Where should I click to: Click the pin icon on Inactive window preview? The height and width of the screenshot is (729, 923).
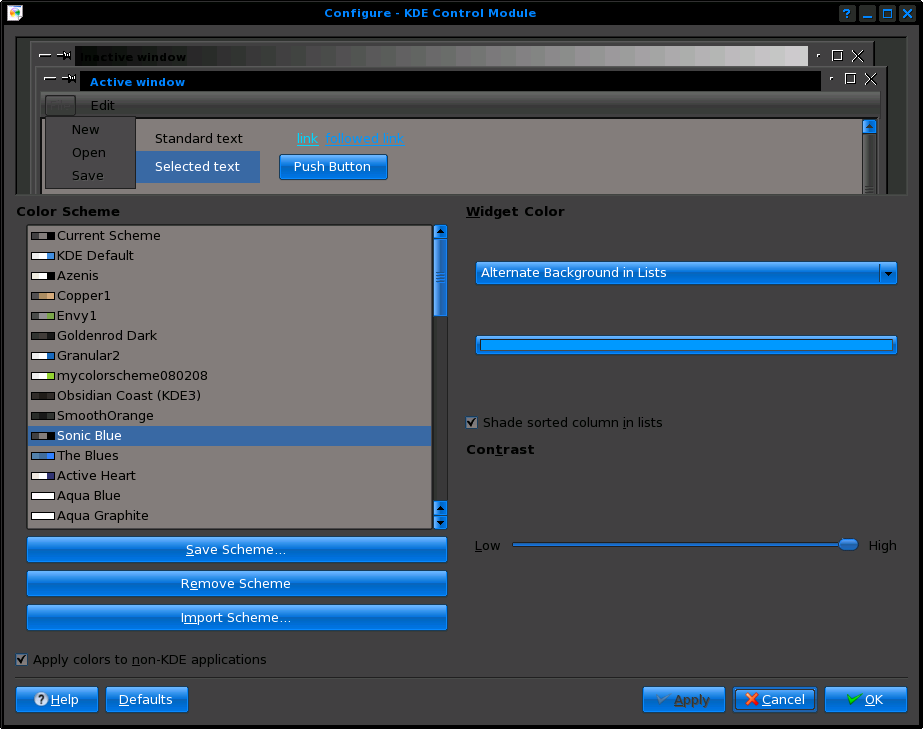click(64, 55)
